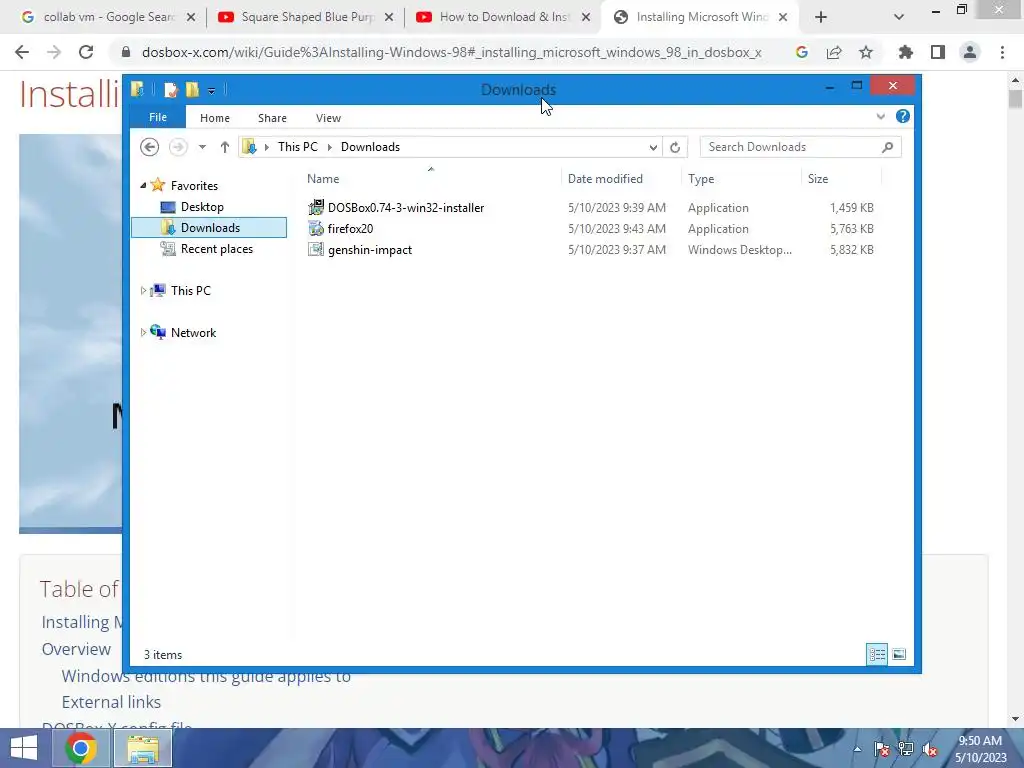Refresh the Downloads folder view
Image resolution: width=1024 pixels, height=768 pixels.
pyautogui.click(x=675, y=147)
